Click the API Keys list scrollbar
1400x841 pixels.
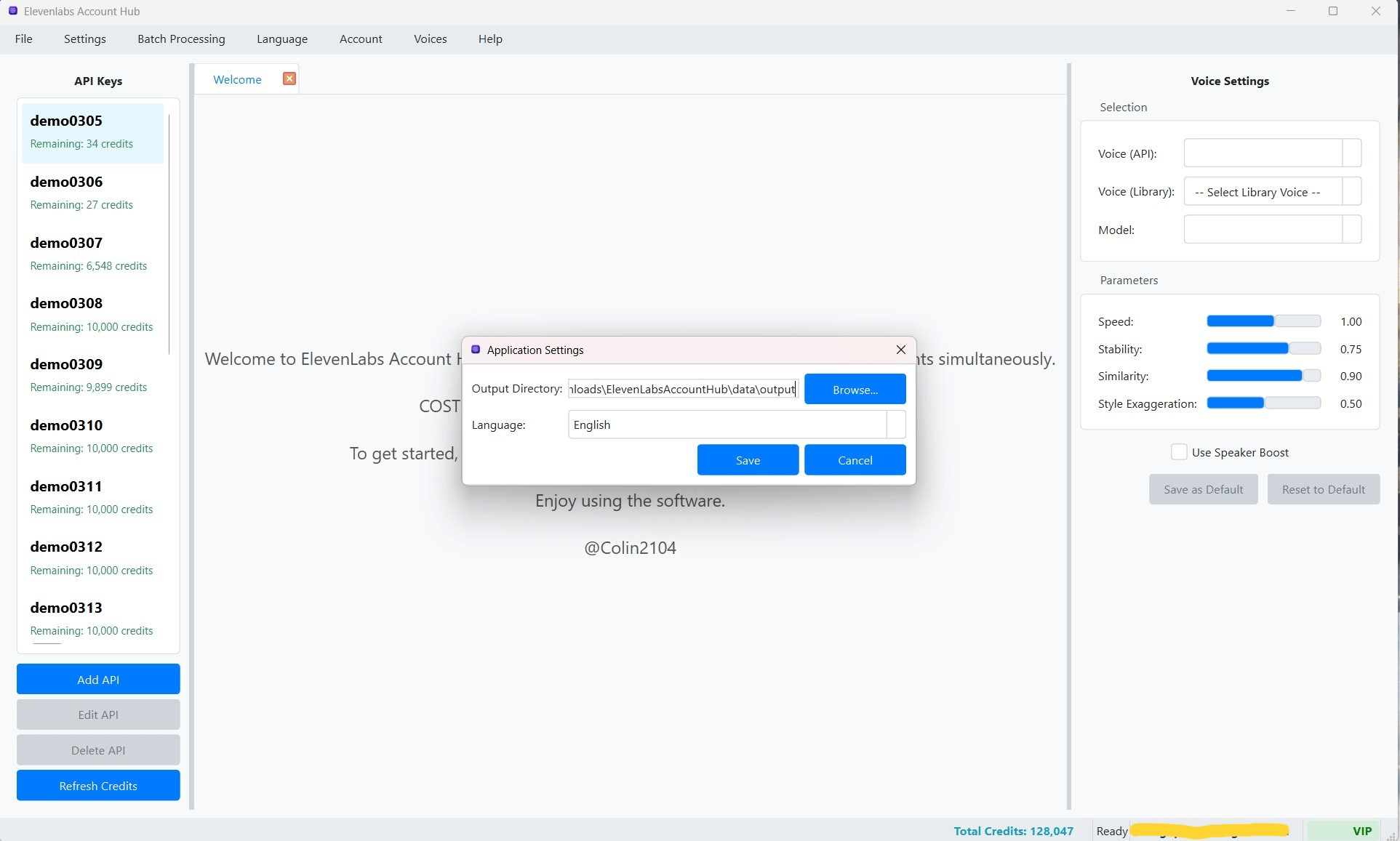[x=169, y=234]
